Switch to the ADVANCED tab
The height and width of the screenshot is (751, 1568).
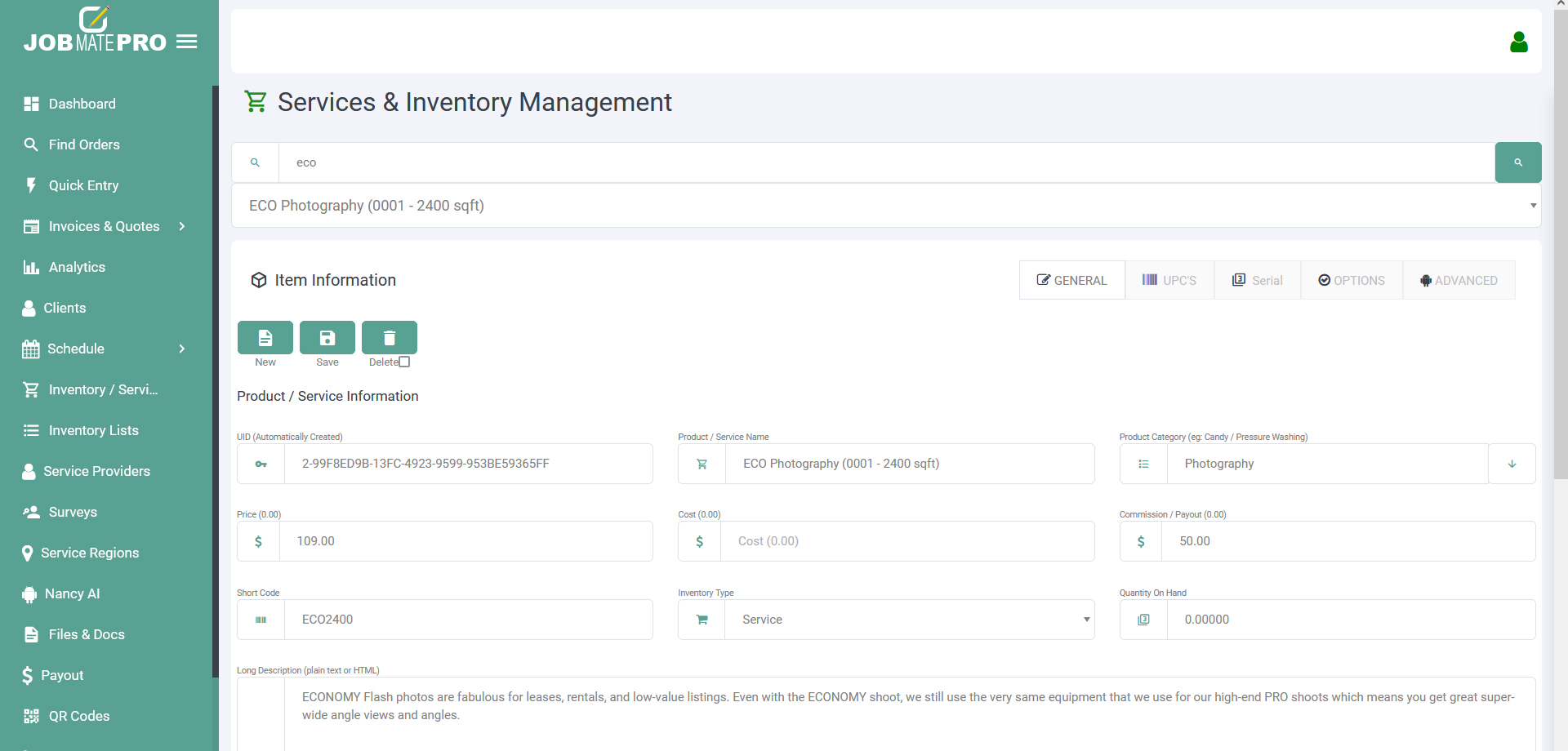pyautogui.click(x=1458, y=280)
